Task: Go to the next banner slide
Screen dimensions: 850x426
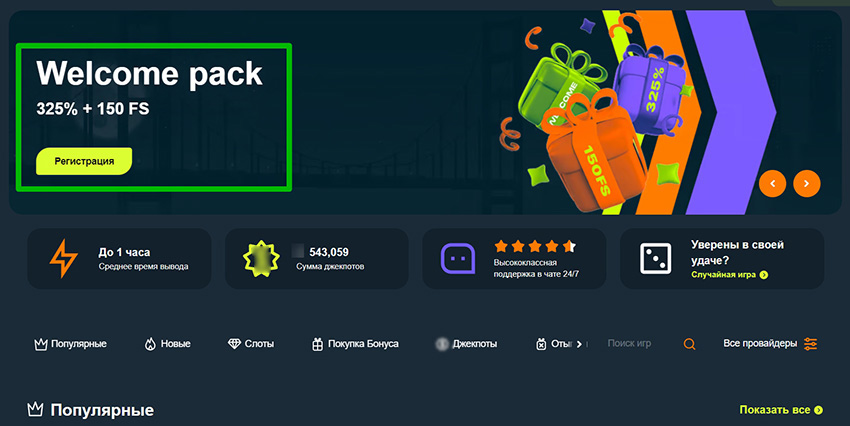Action: [x=807, y=184]
